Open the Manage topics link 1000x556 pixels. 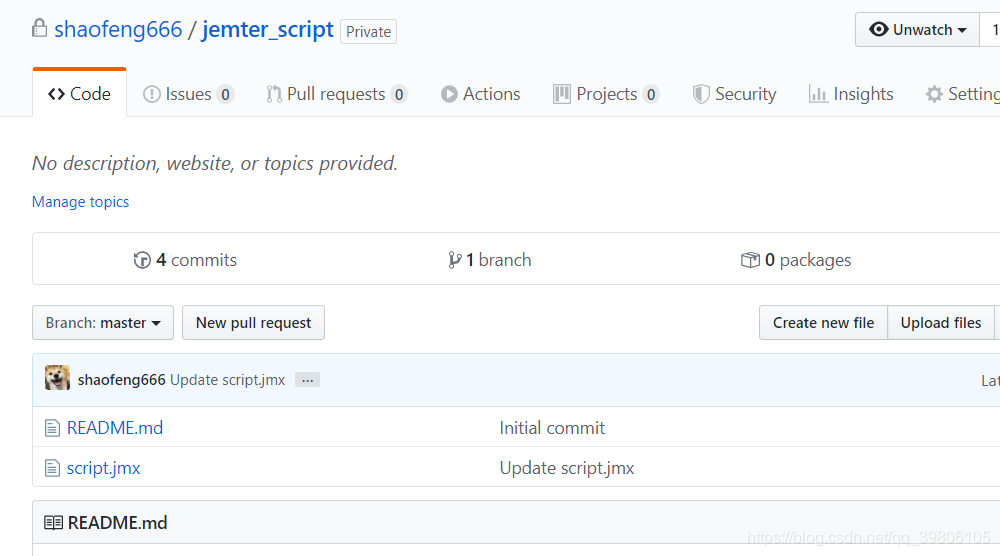tap(81, 202)
